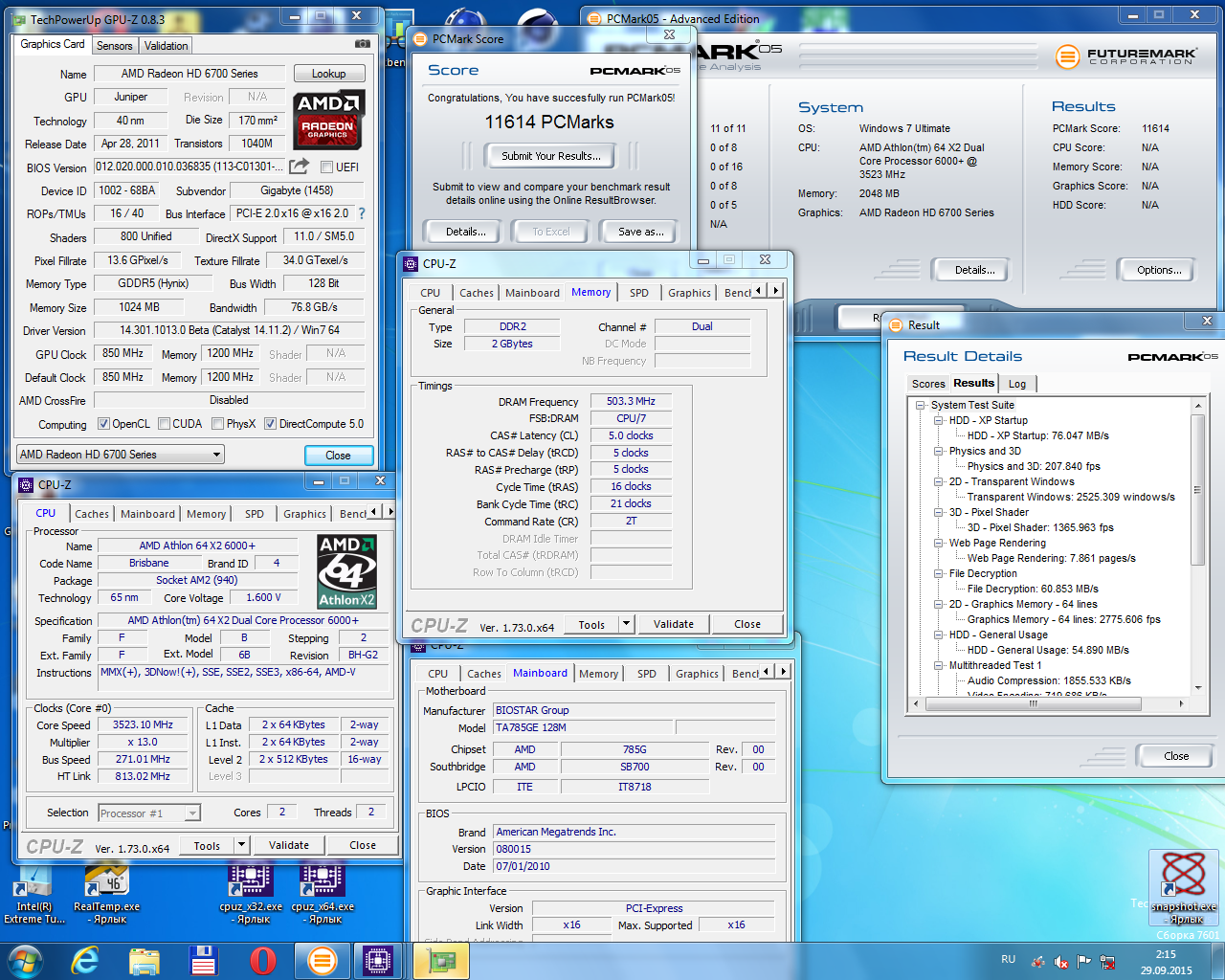The width and height of the screenshot is (1225, 980).
Task: Open the Start menu orb
Action: (x=26, y=961)
